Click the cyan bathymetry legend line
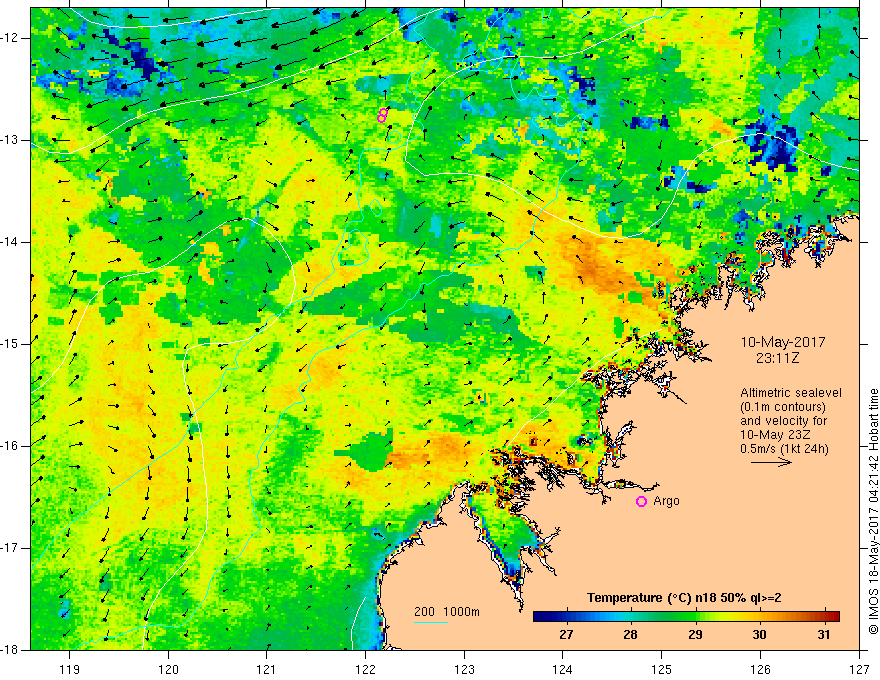This screenshot has height=680, width=880. tap(430, 622)
